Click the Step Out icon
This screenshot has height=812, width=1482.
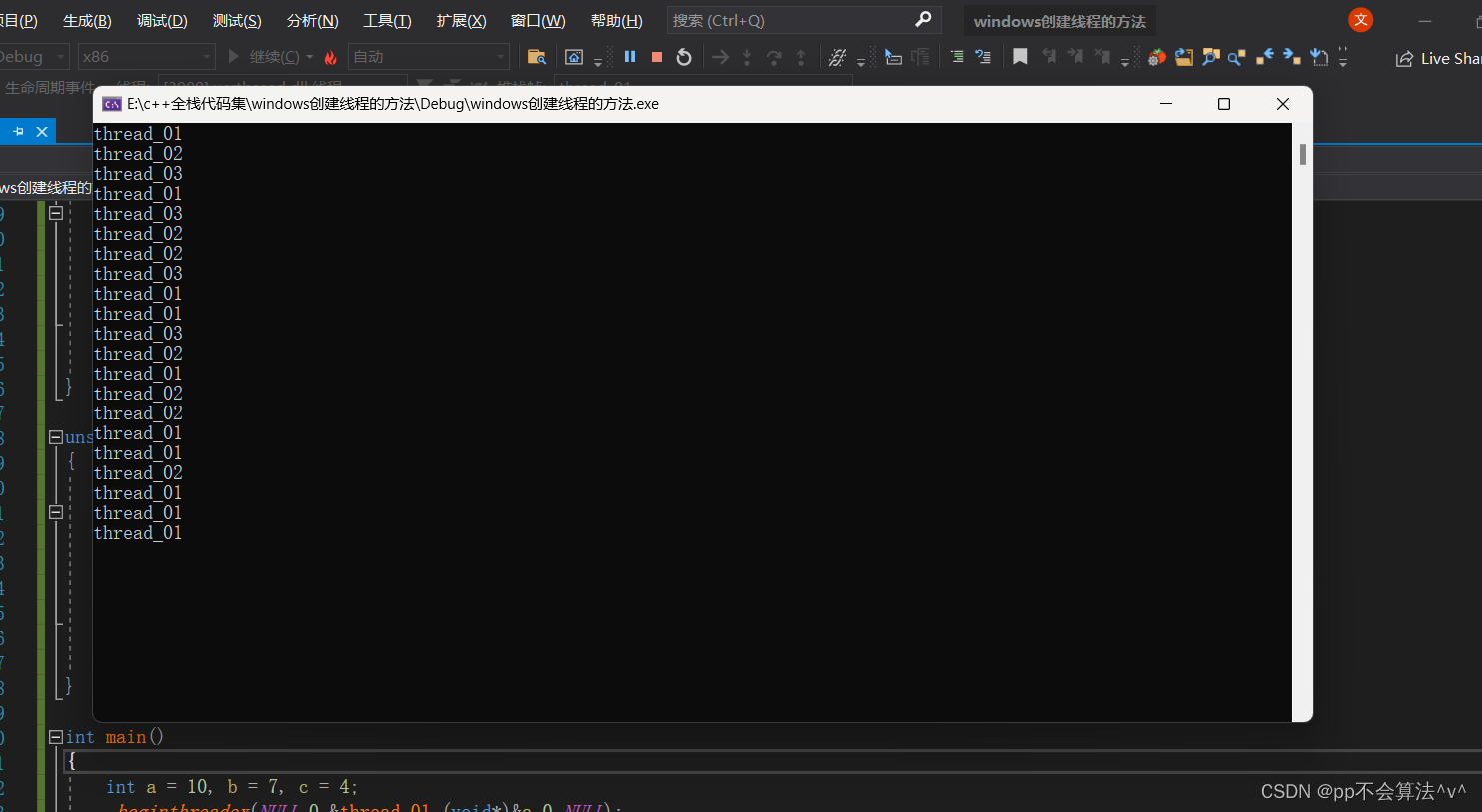801,57
